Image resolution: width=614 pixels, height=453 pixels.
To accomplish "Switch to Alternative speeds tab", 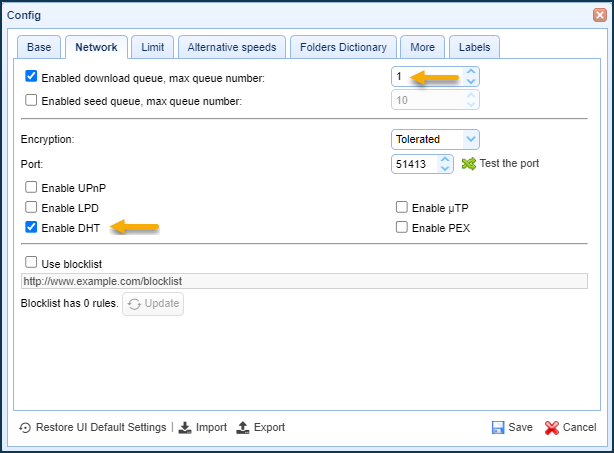I will click(232, 47).
